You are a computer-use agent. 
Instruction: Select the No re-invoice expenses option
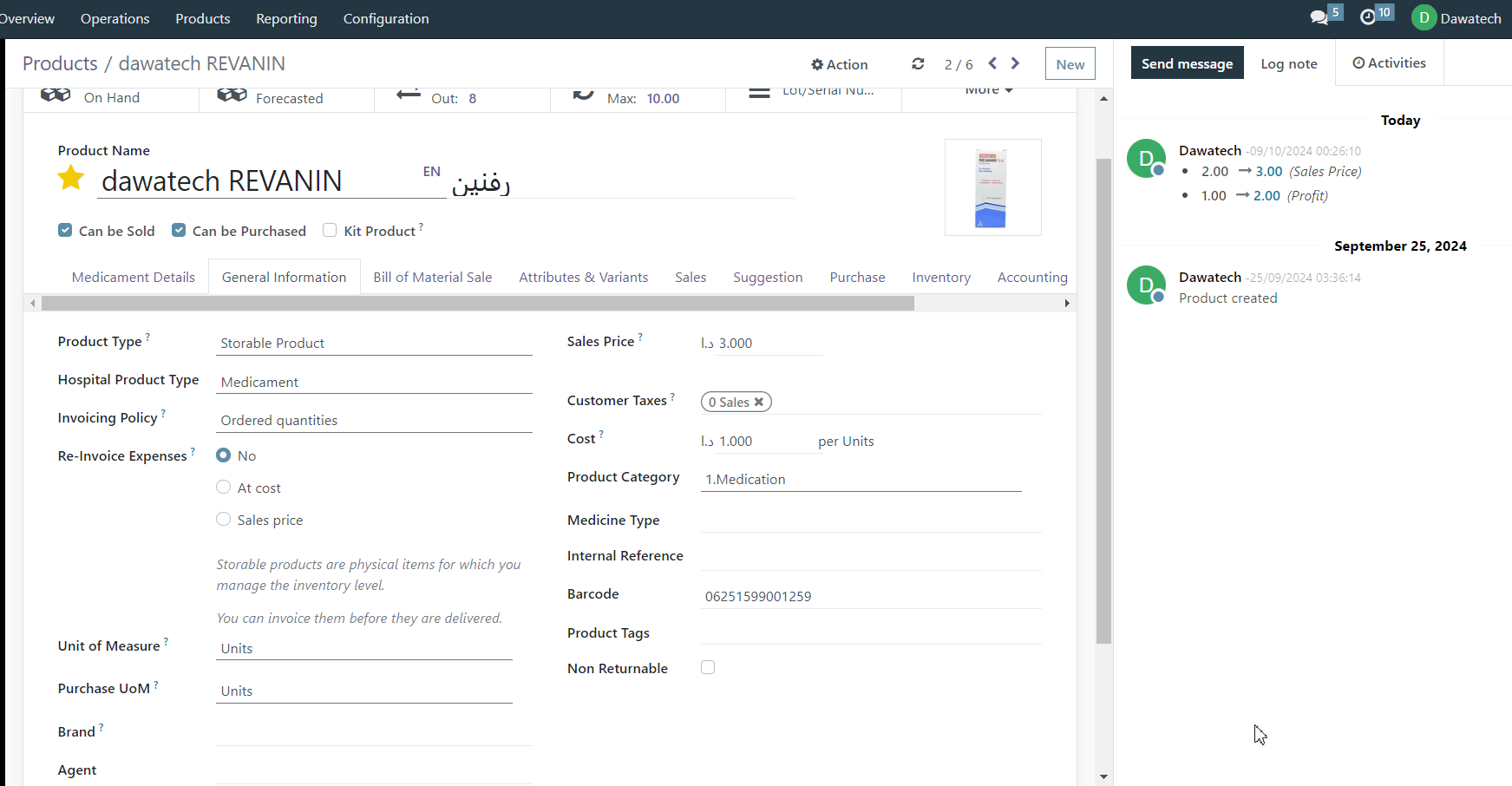(x=224, y=455)
